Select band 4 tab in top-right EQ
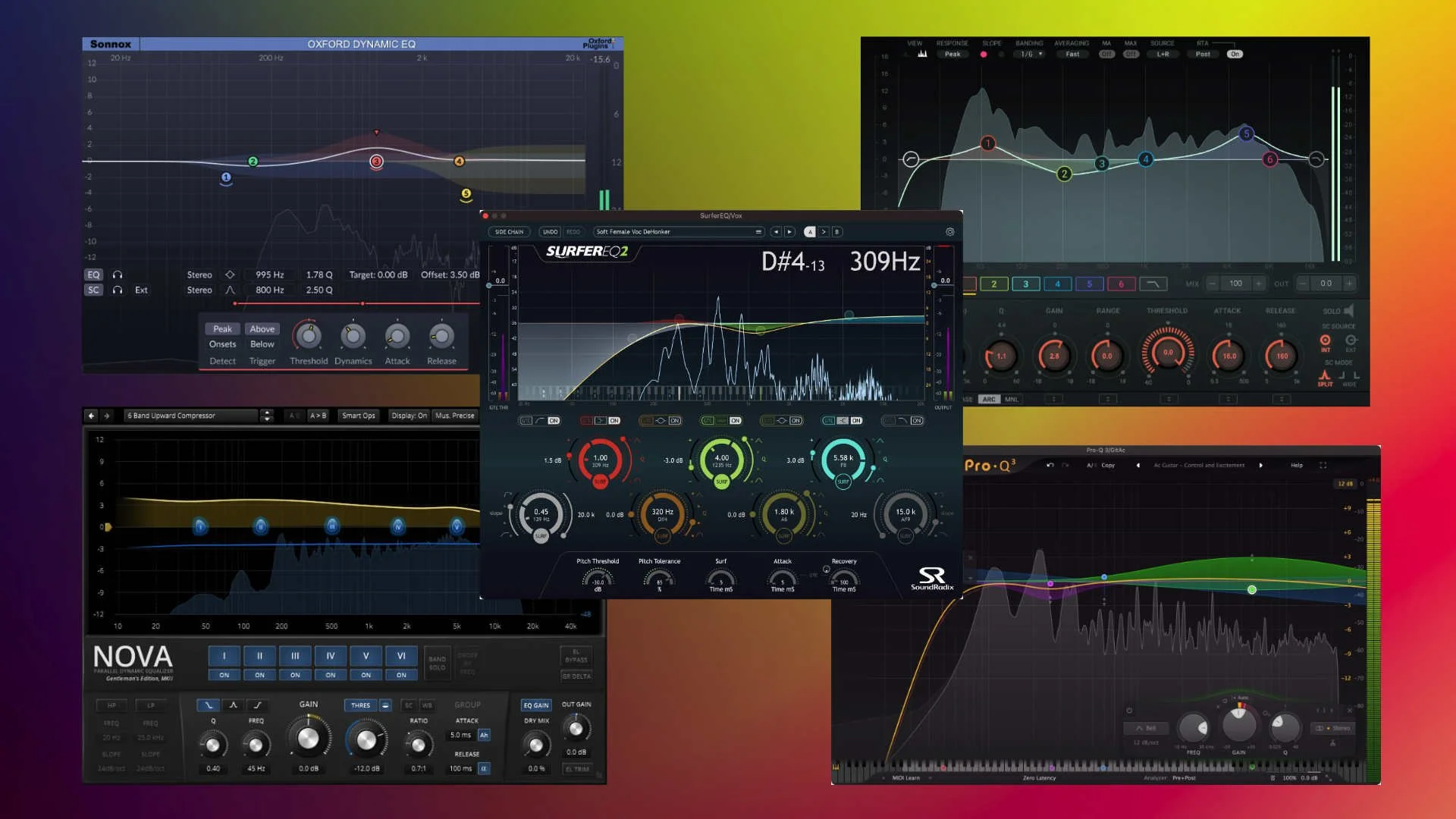Image resolution: width=1456 pixels, height=819 pixels. coord(1057,284)
